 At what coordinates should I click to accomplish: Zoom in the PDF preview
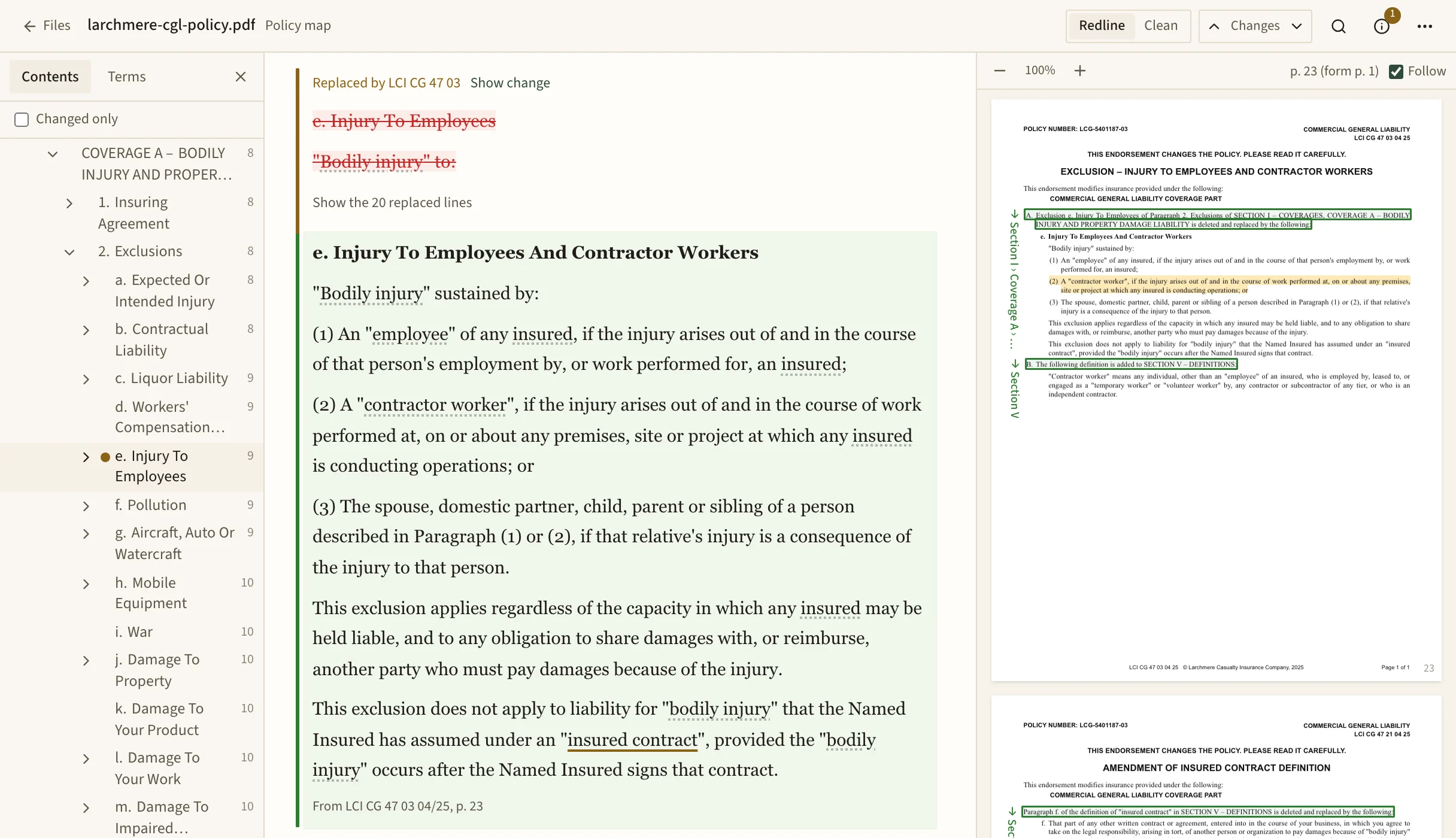coord(1080,71)
